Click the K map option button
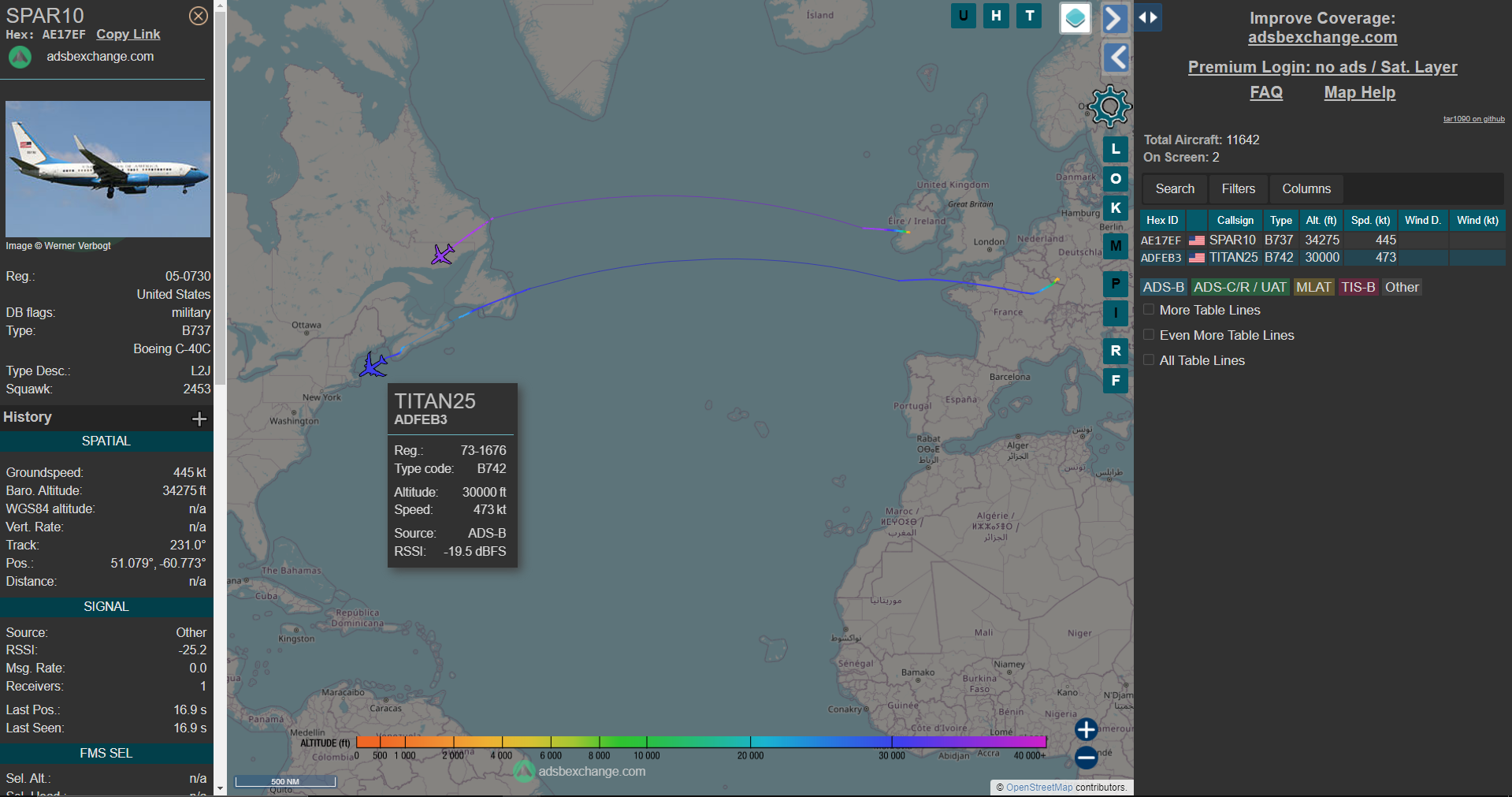Image resolution: width=1512 pixels, height=797 pixels. coord(1116,208)
